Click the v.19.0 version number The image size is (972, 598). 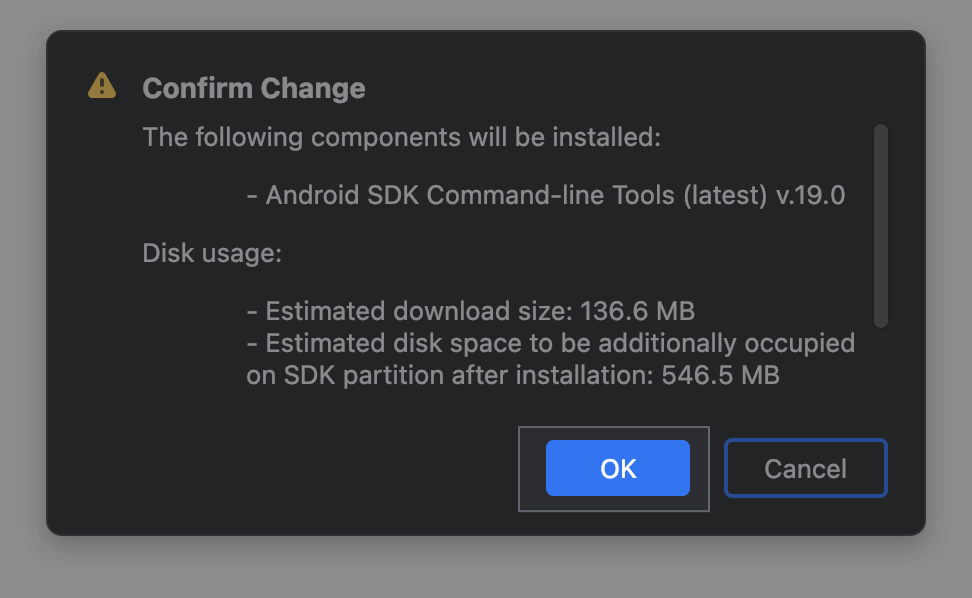[811, 195]
